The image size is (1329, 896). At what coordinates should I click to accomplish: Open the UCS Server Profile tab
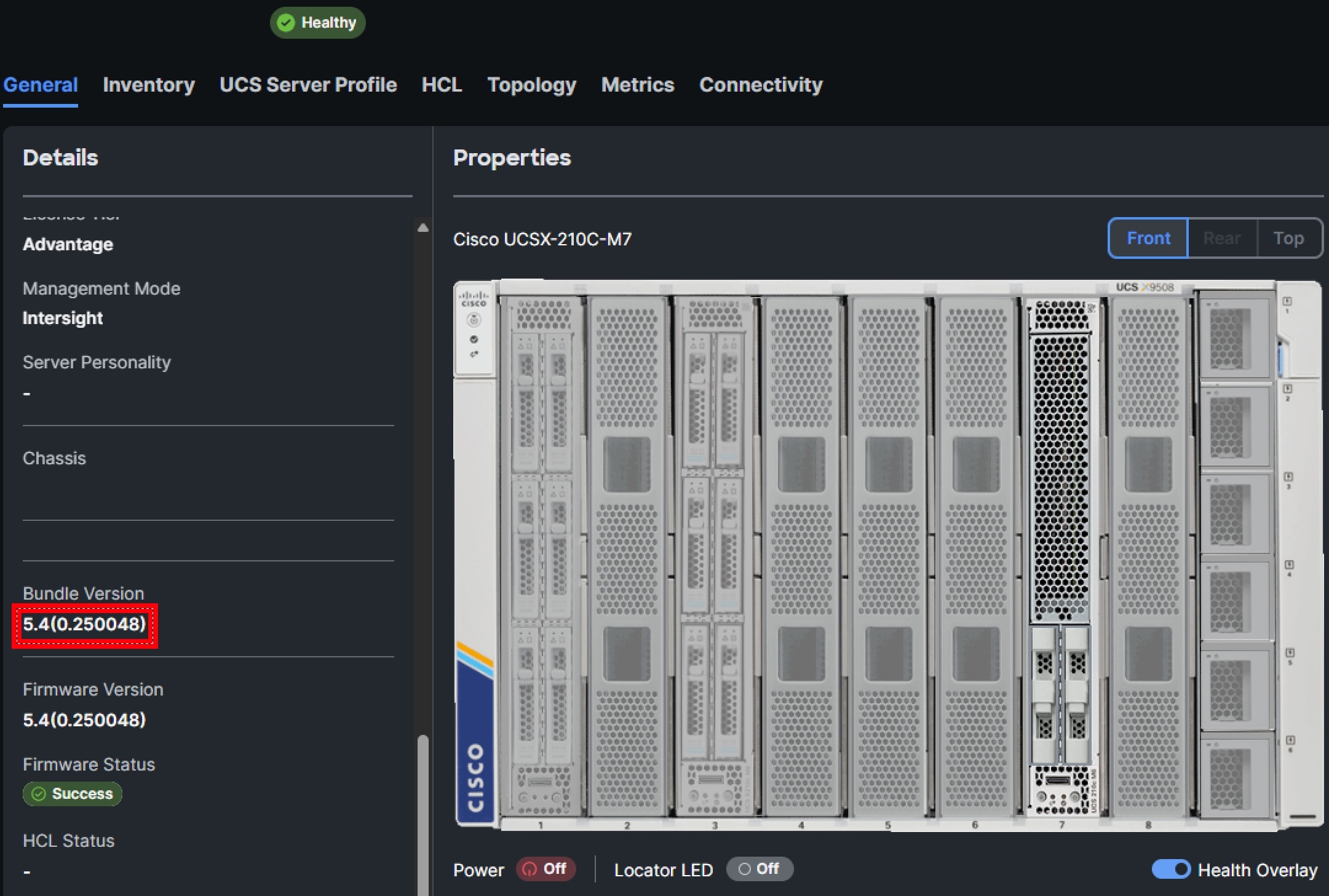click(308, 85)
